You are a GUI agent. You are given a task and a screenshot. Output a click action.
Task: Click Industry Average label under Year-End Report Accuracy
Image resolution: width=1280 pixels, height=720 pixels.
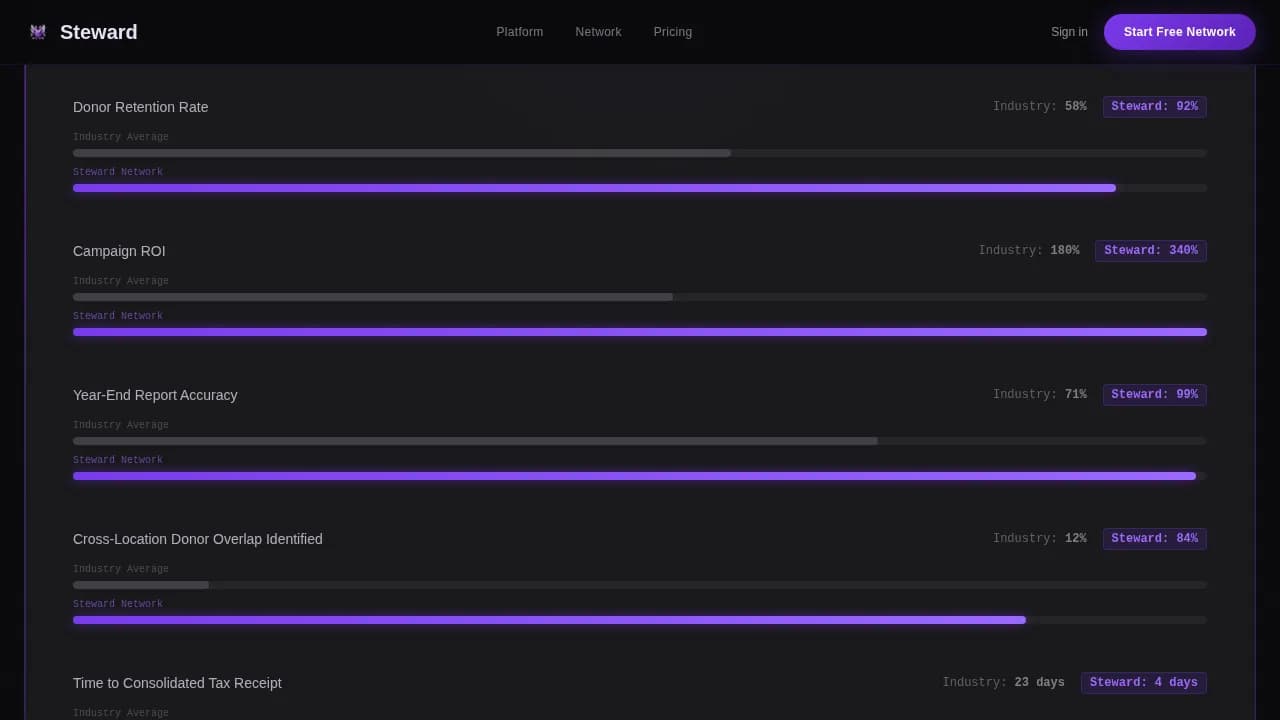tap(121, 425)
